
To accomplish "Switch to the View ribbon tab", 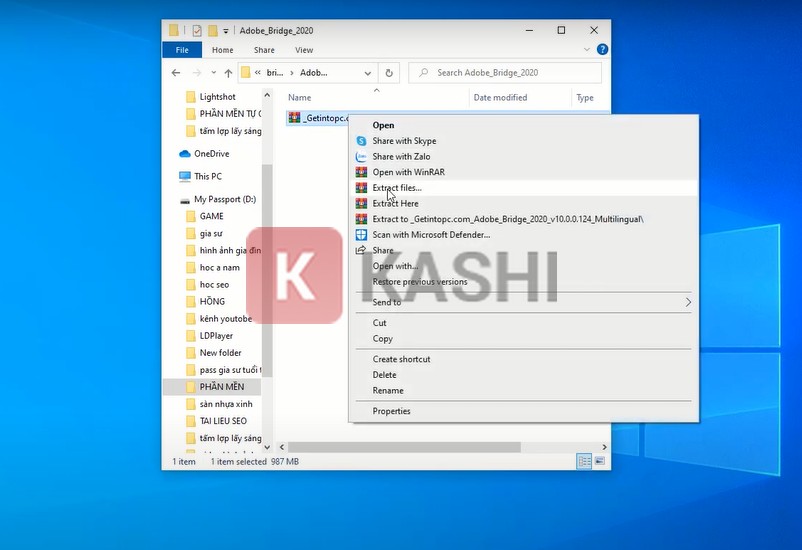I will pos(304,50).
